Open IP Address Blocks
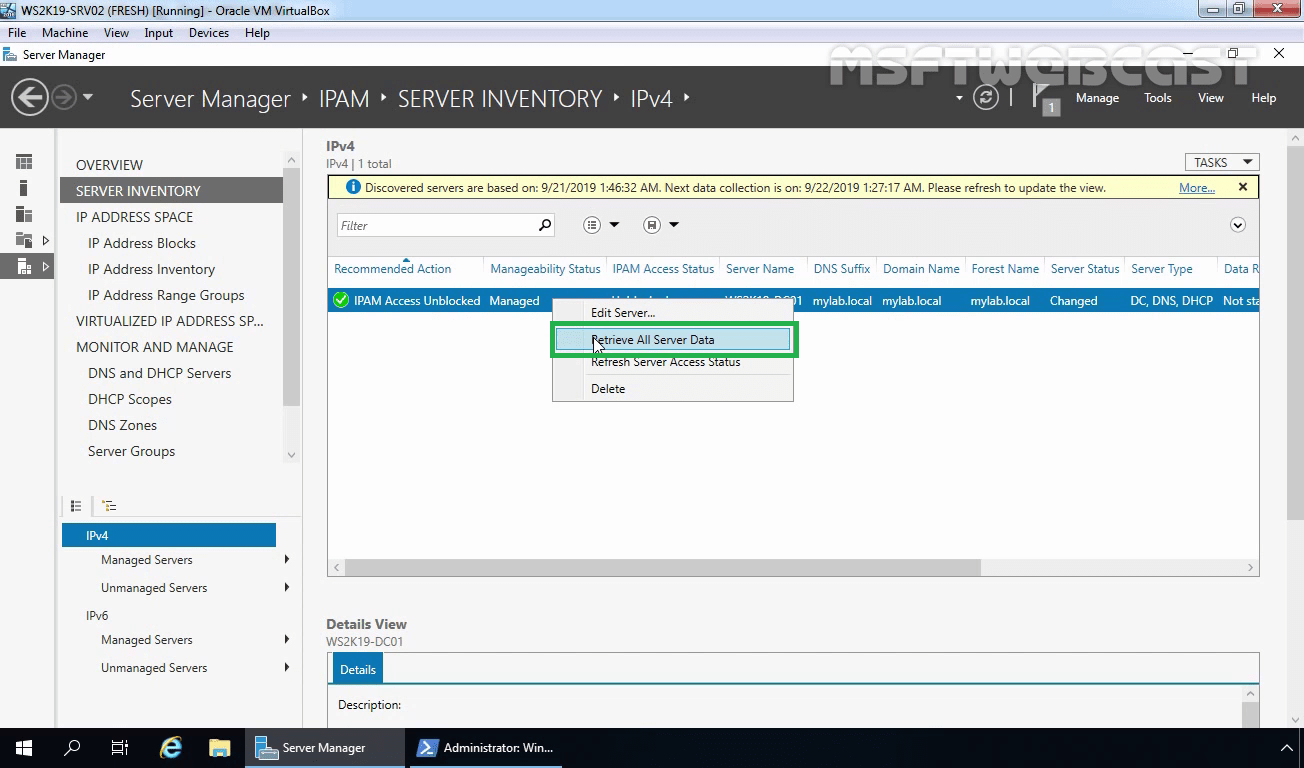Viewport: 1304px width, 768px height. pyautogui.click(x=142, y=243)
